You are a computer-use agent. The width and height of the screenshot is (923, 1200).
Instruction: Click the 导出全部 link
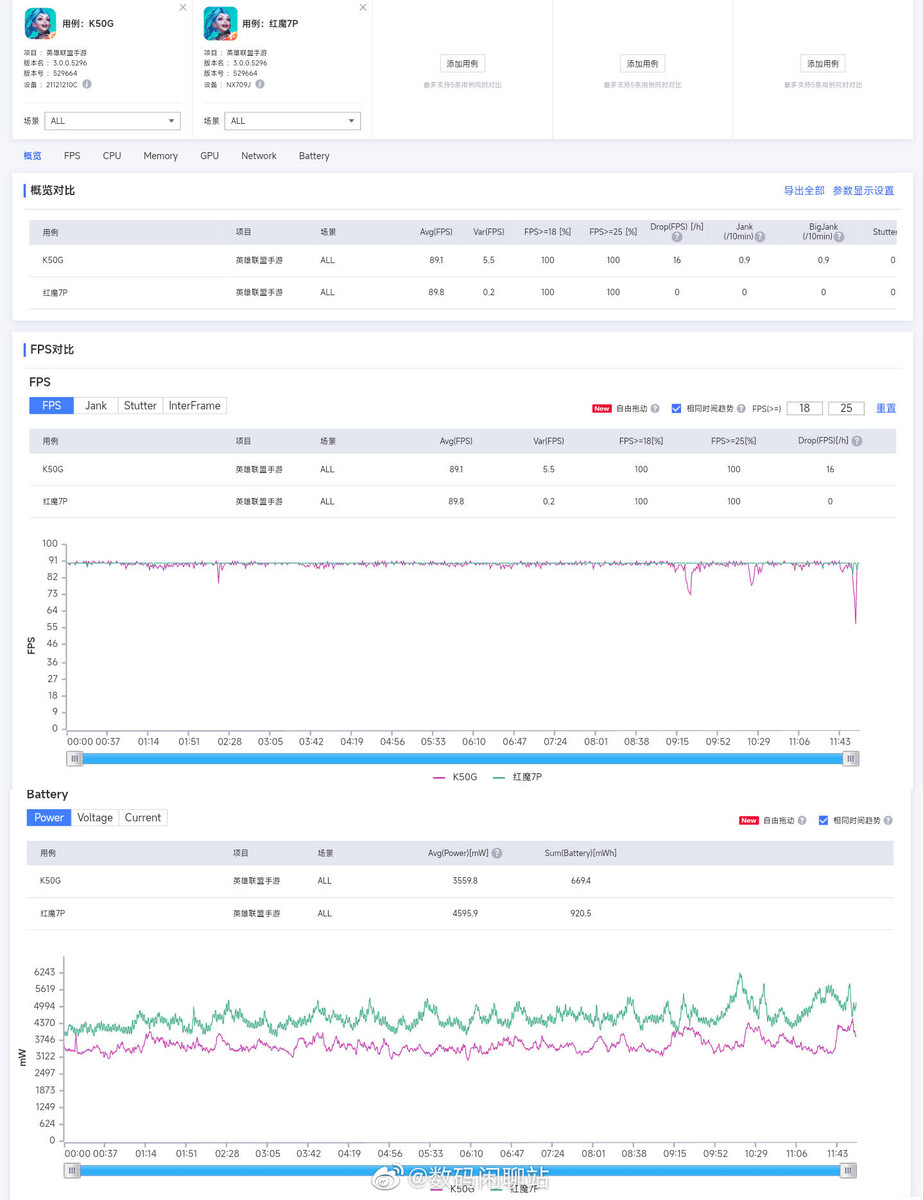[x=804, y=190]
